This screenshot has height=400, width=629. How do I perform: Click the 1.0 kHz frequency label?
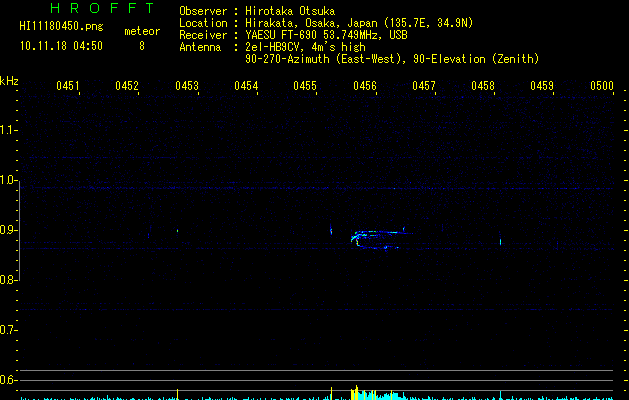tap(8, 180)
